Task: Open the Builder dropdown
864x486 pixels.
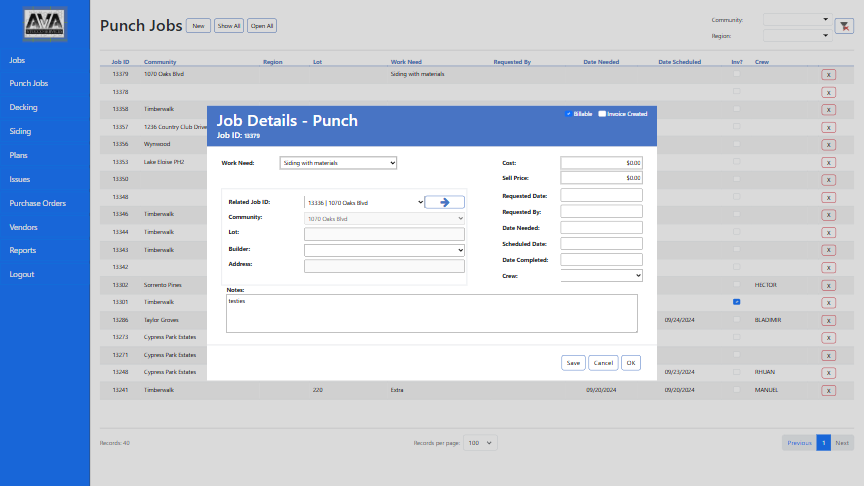Action: tap(384, 249)
